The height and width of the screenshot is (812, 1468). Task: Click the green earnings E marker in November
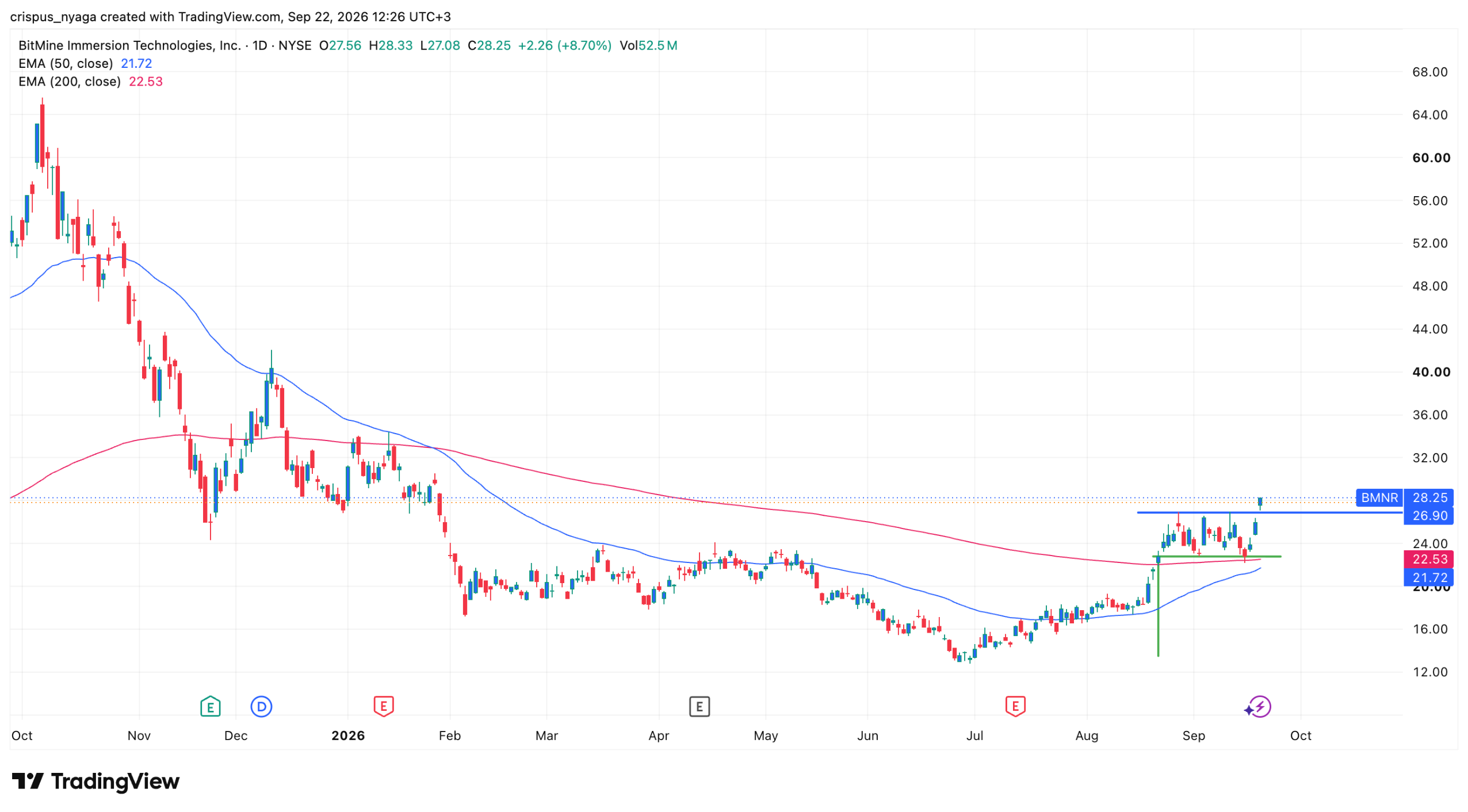210,706
